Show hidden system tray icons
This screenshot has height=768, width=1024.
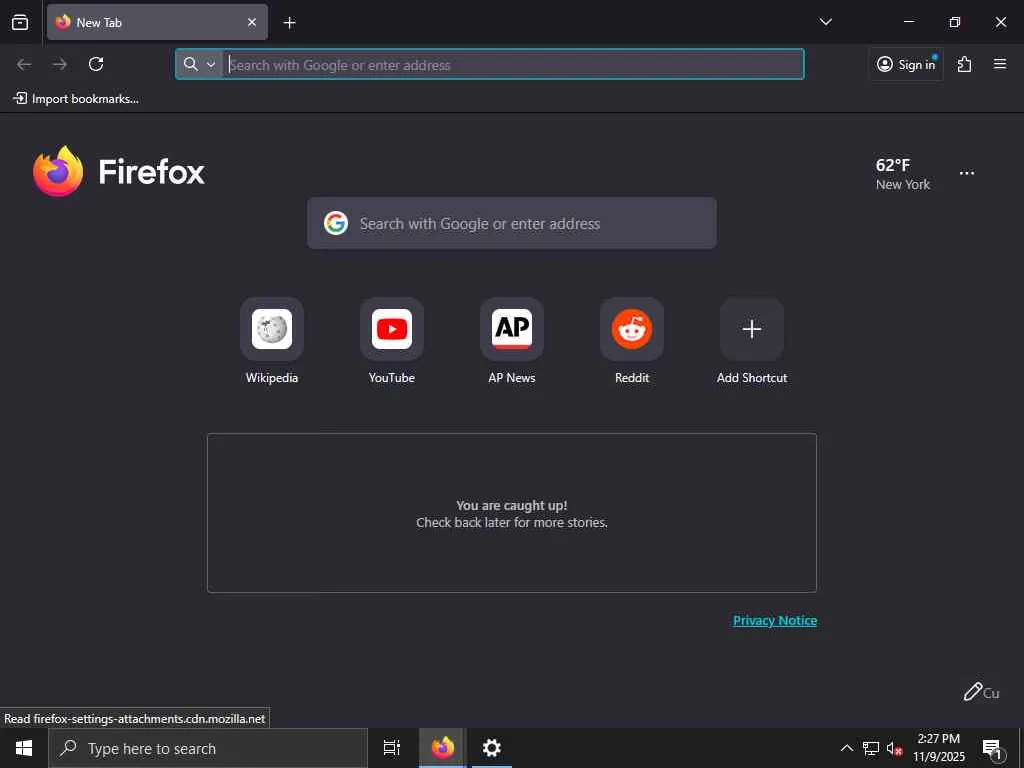point(846,748)
